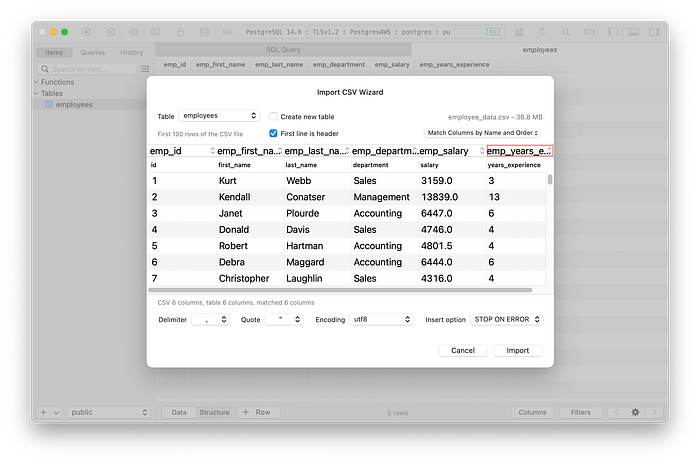Open the SQL editor toolbar icon
The width and height of the screenshot is (700, 464).
click(228, 32)
